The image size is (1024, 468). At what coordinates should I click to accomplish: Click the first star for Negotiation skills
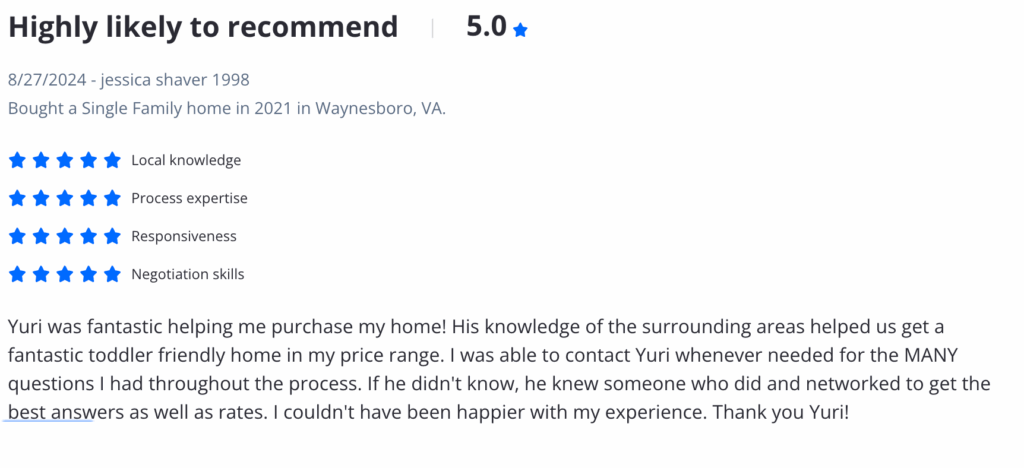(17, 274)
